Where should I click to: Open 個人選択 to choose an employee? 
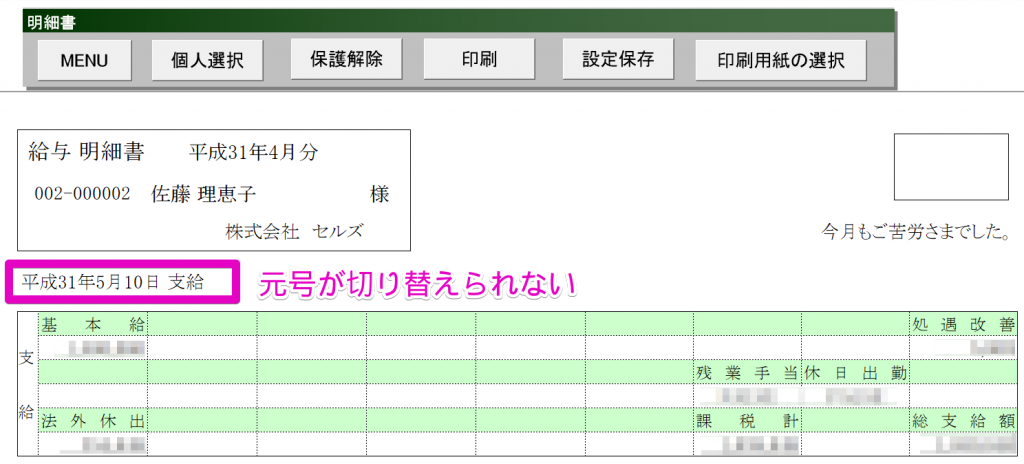[207, 60]
